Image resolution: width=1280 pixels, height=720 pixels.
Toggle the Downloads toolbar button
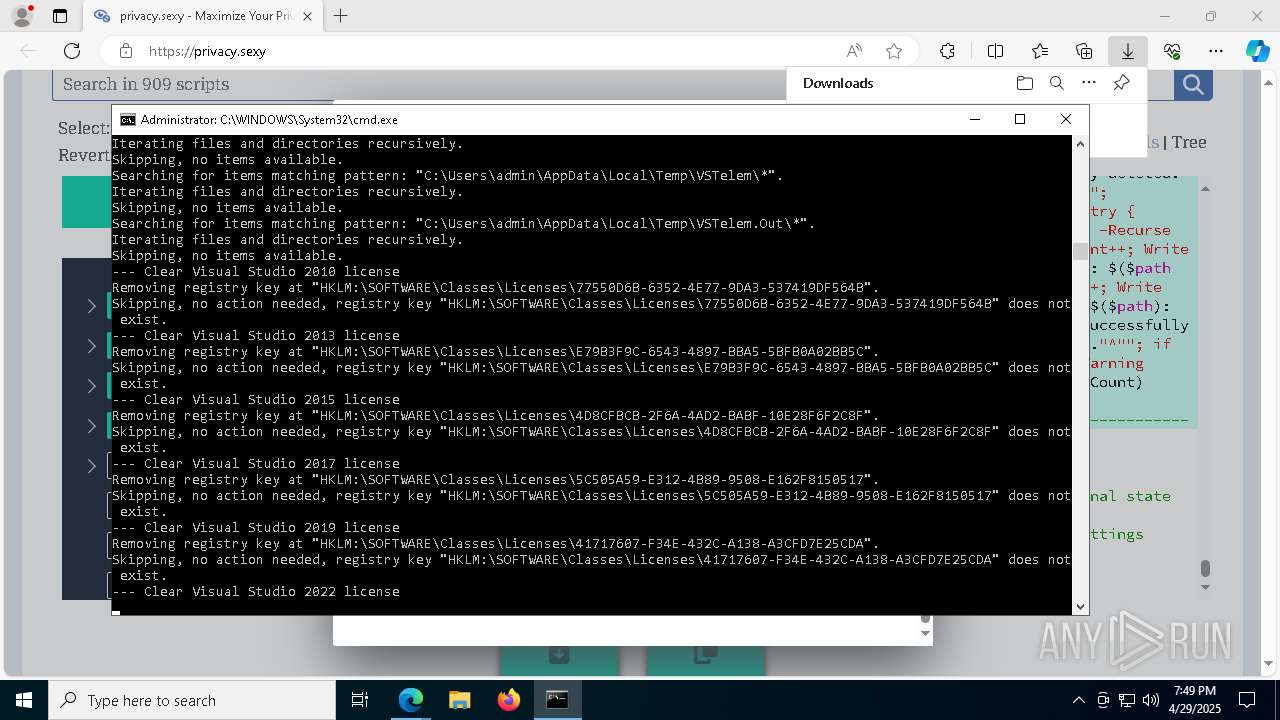click(x=1127, y=51)
